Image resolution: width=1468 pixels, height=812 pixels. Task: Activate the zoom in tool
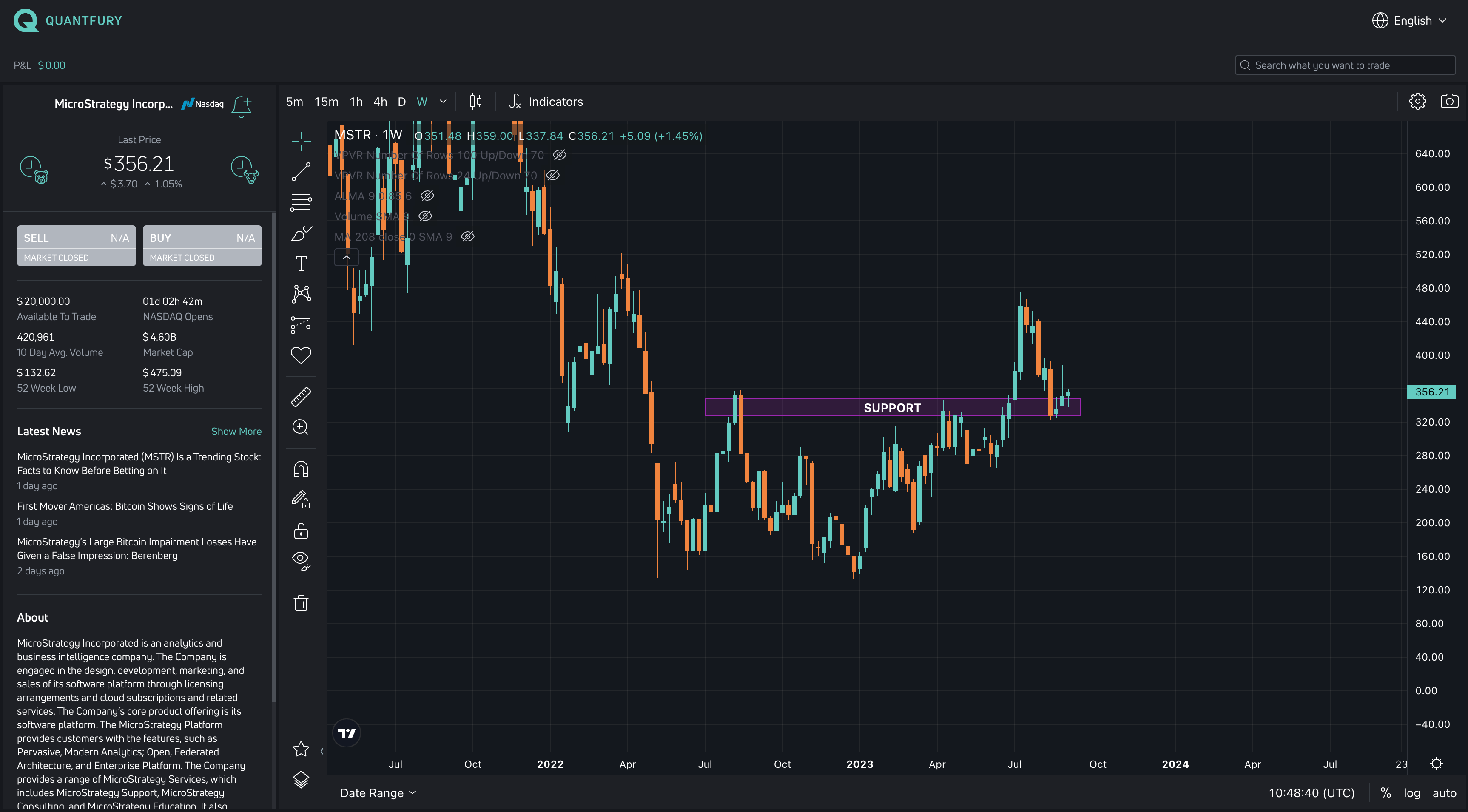click(x=301, y=427)
